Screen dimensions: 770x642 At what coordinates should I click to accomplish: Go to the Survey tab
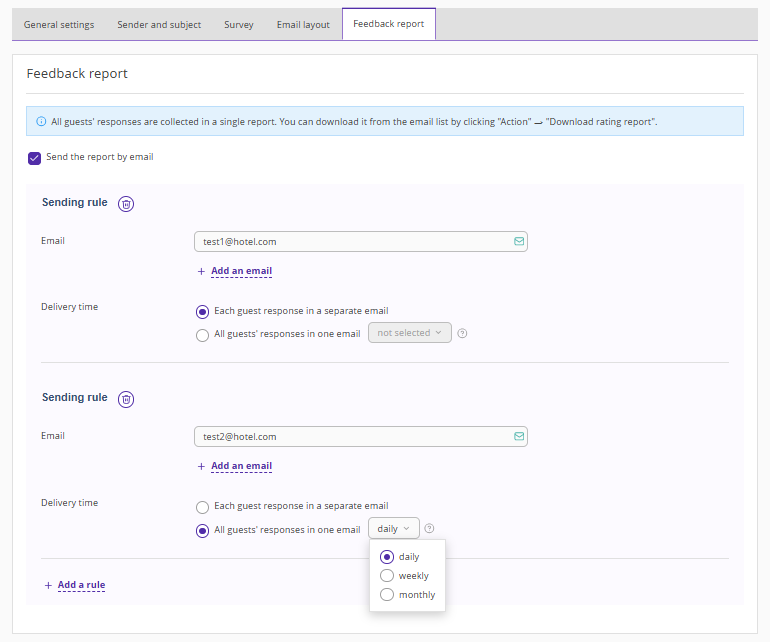(x=239, y=25)
